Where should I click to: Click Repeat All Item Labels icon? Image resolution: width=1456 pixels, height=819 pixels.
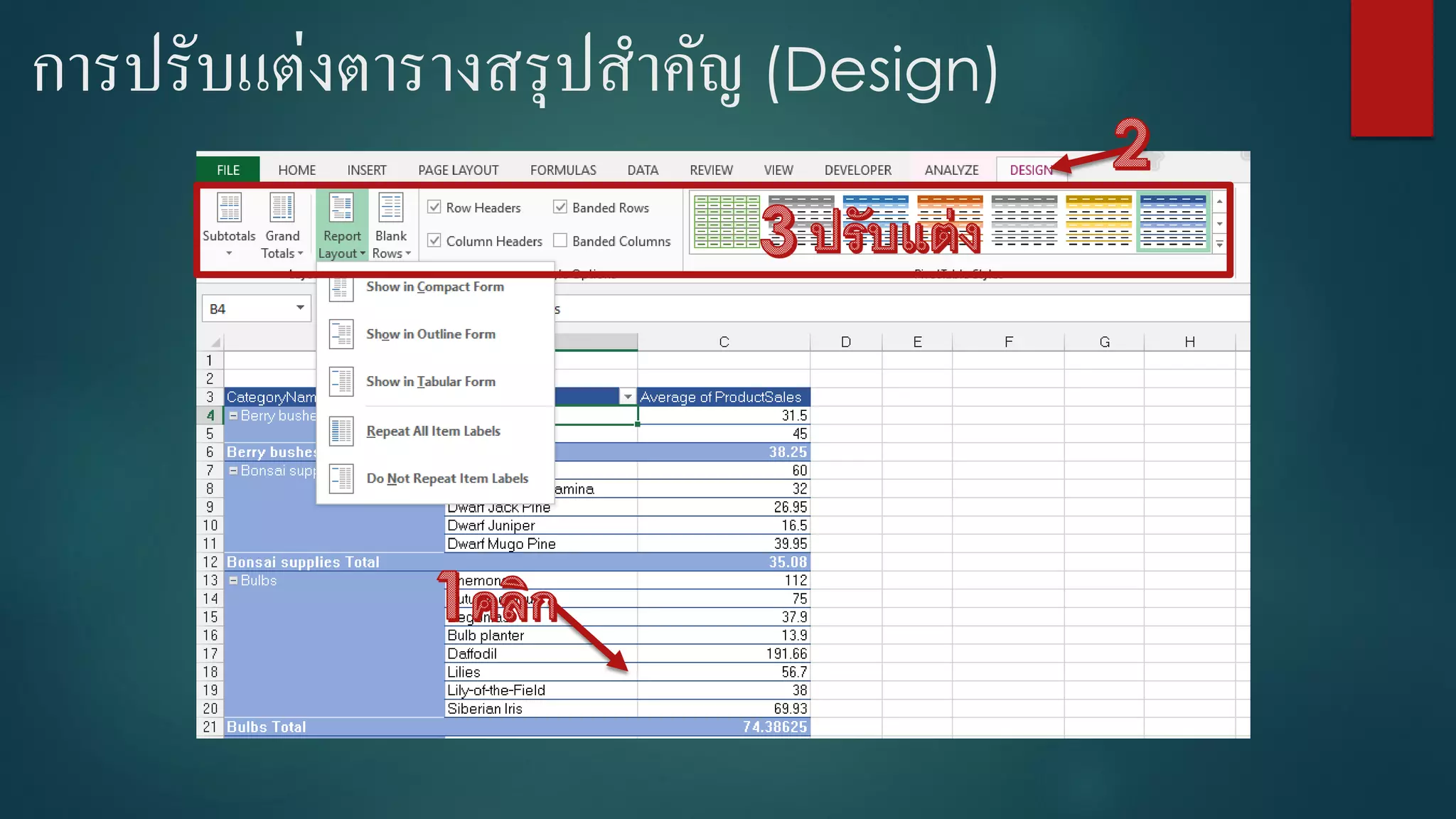point(341,431)
